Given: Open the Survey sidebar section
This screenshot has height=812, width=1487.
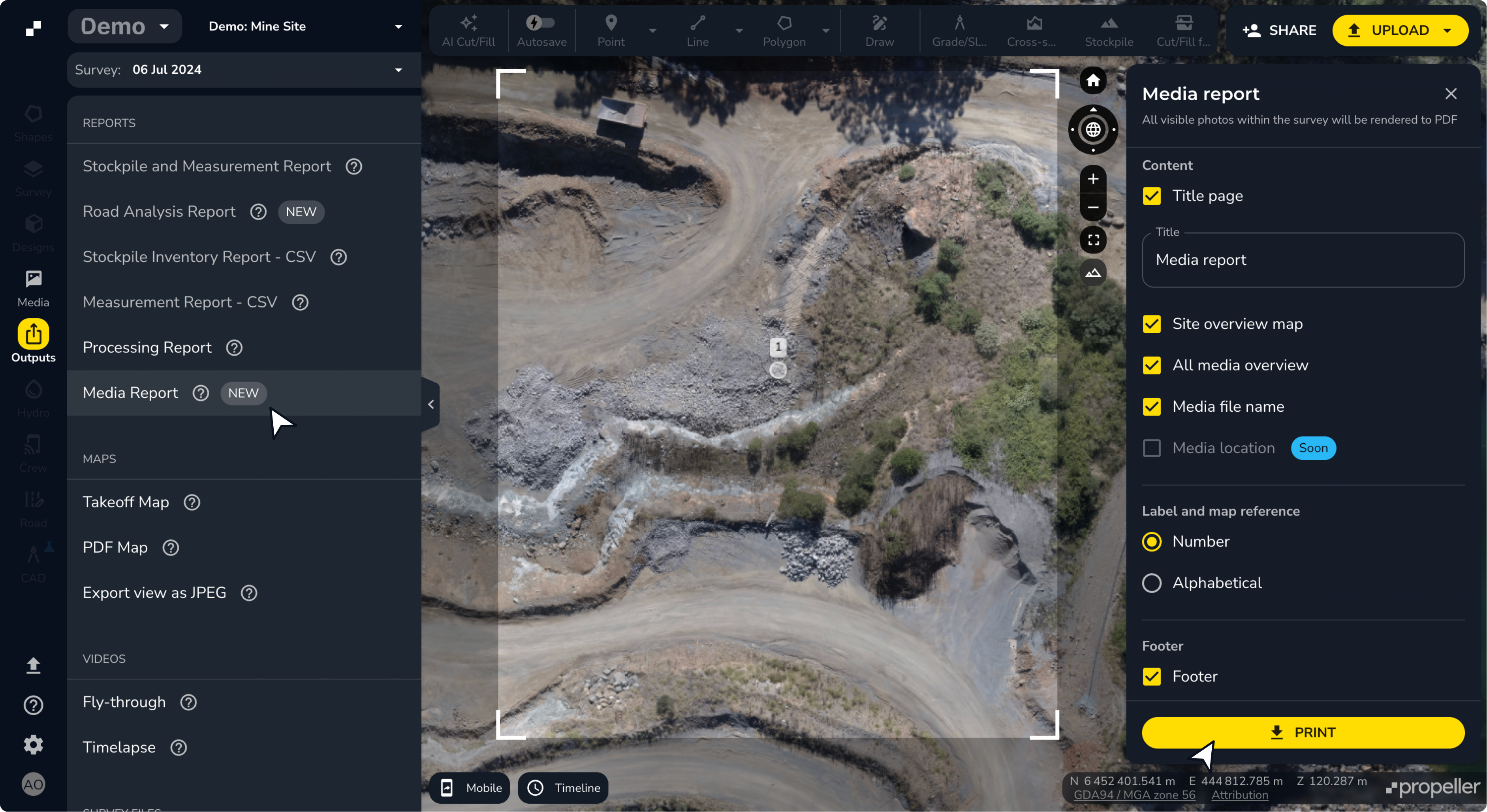Looking at the screenshot, I should [x=34, y=178].
